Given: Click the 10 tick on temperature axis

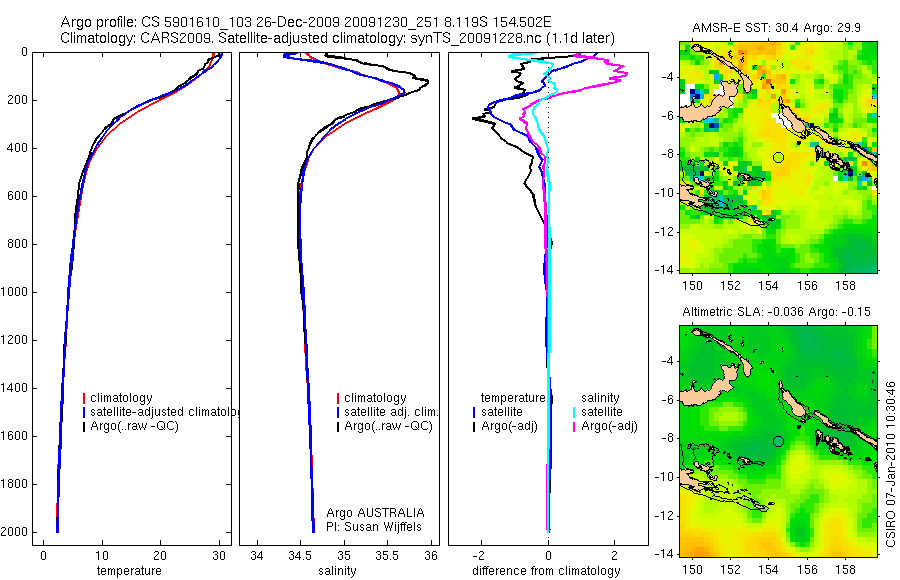Looking at the screenshot, I should (102, 556).
